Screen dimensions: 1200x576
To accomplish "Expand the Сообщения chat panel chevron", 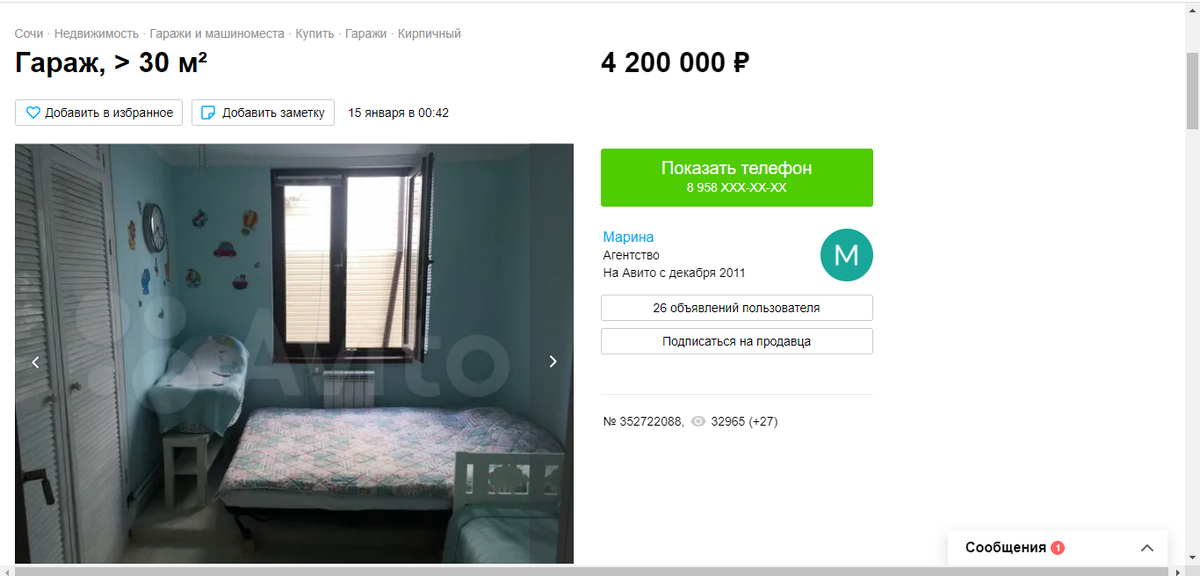I will (1147, 548).
